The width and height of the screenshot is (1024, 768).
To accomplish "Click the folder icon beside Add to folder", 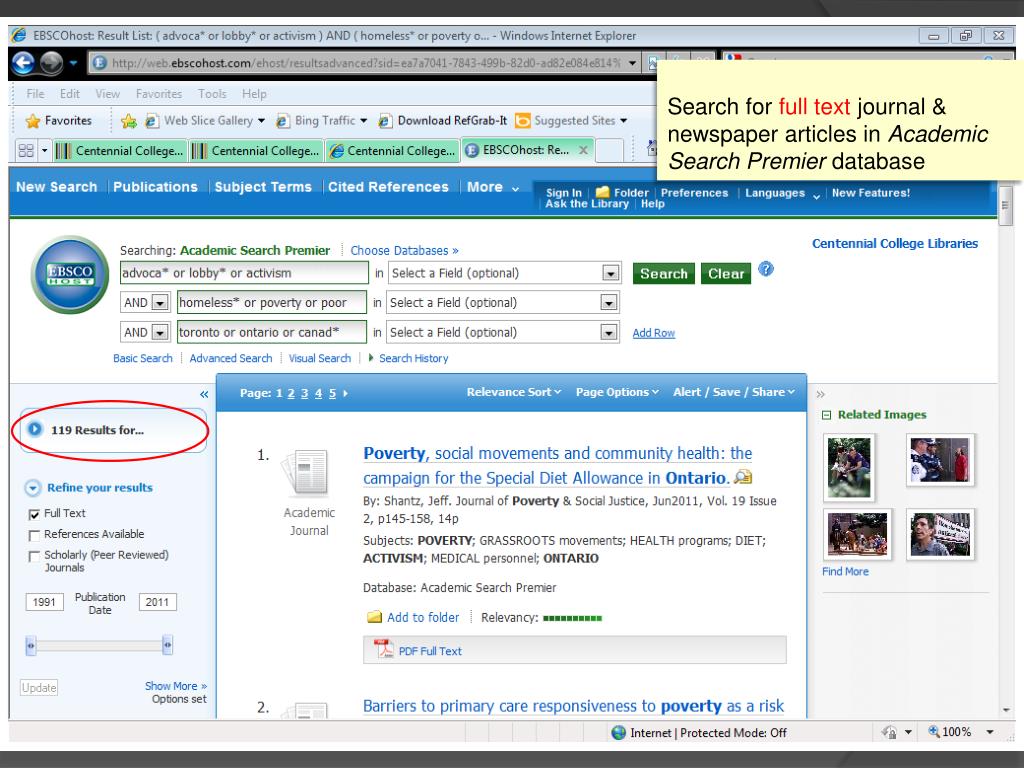I will 374,617.
